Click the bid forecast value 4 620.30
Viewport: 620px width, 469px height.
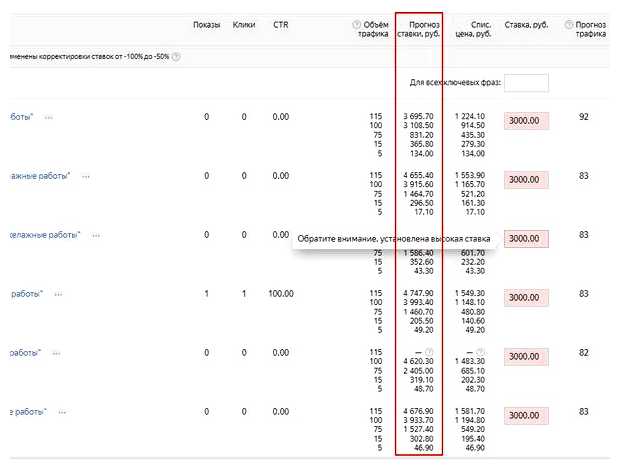(x=418, y=361)
